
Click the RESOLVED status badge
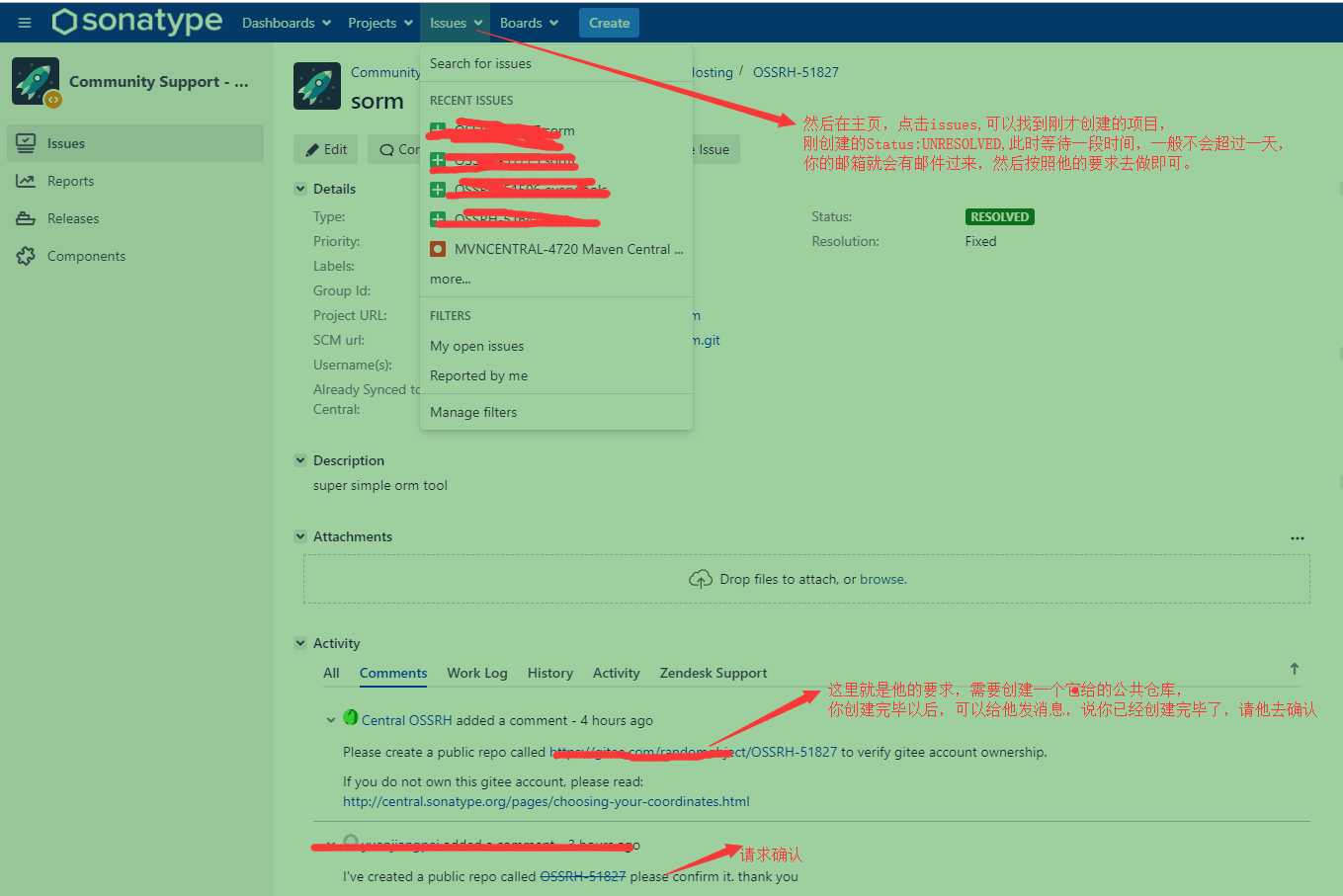[x=1000, y=216]
